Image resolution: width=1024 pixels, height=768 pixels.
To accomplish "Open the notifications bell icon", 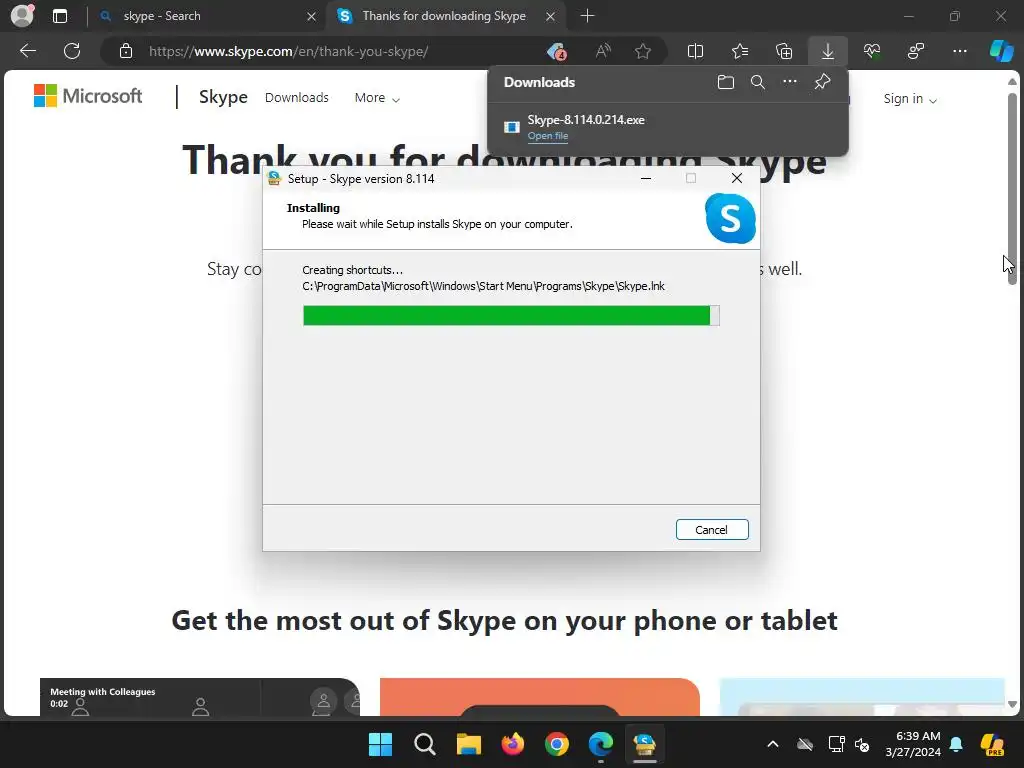I will 956,744.
